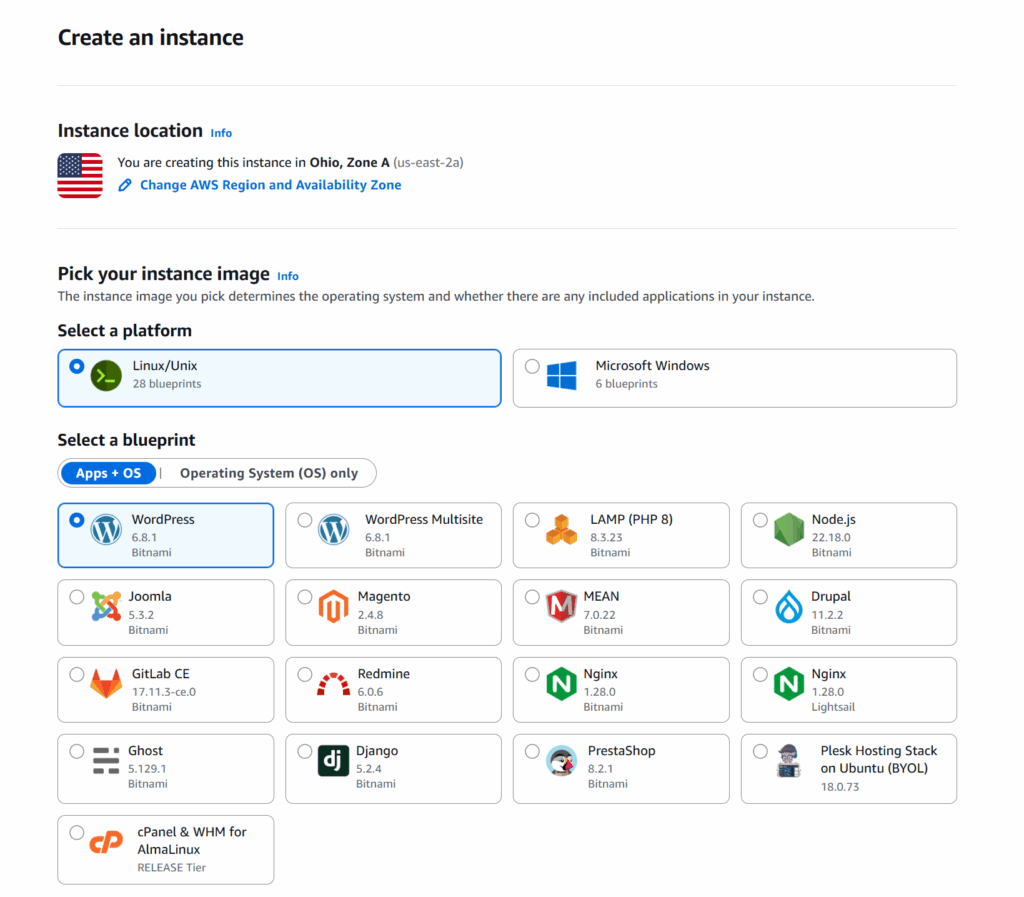This screenshot has height=897, width=1024.
Task: Click the WordPress Multisite logo icon
Action: [334, 529]
